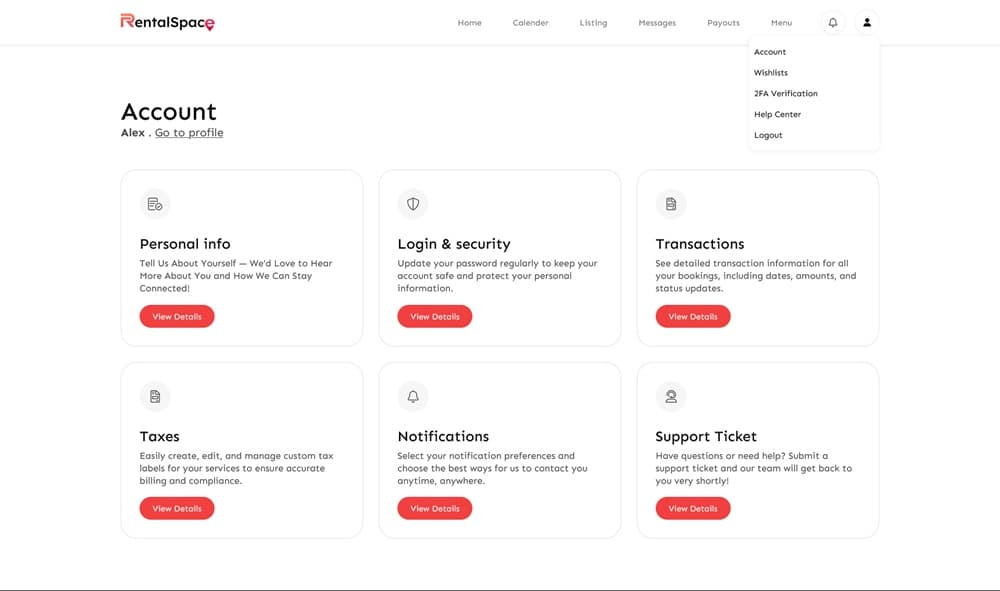The width and height of the screenshot is (1000, 591).
Task: Click the Personal info card icon
Action: click(155, 204)
